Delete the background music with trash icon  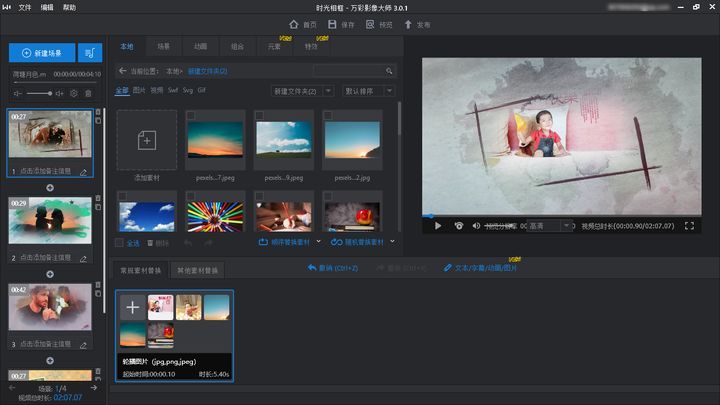pos(88,93)
